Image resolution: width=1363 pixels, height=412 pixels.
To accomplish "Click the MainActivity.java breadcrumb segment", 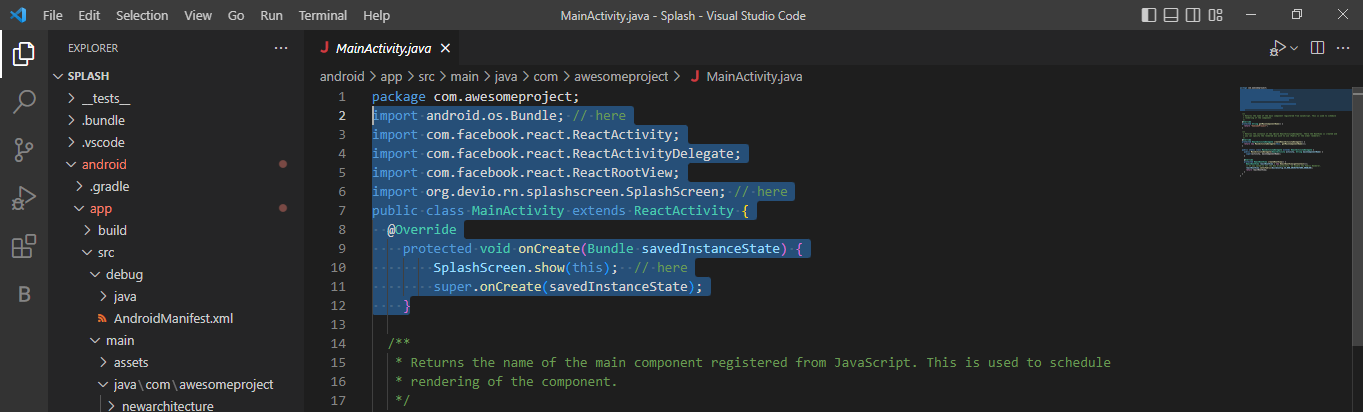I will [x=745, y=76].
